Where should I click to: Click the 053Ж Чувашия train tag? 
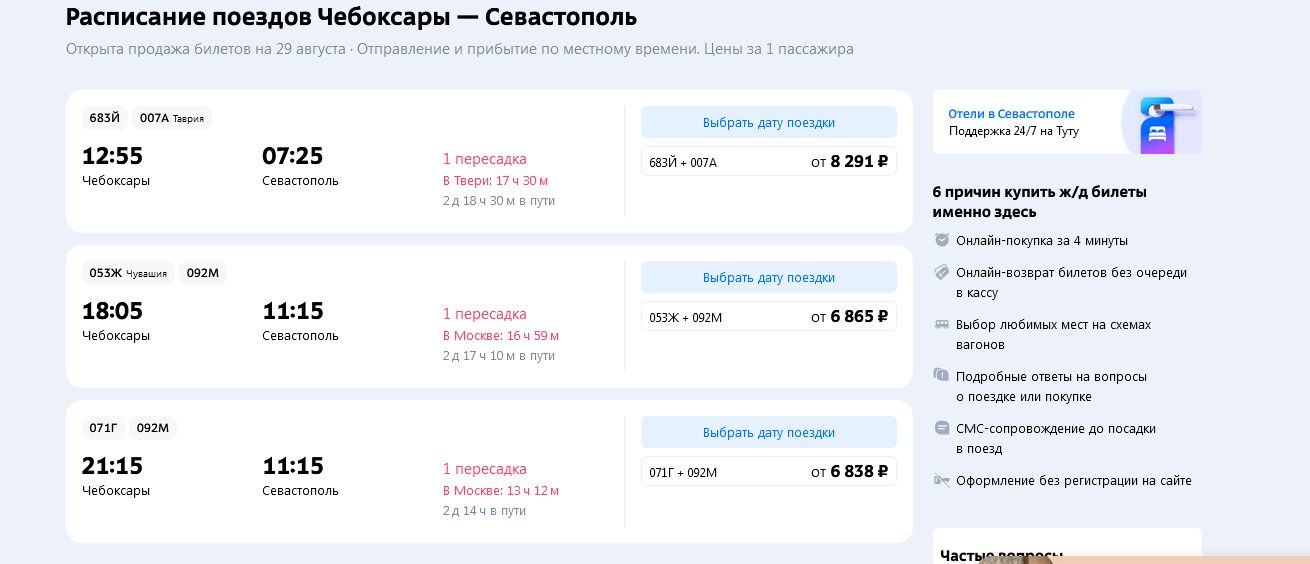pyautogui.click(x=128, y=273)
